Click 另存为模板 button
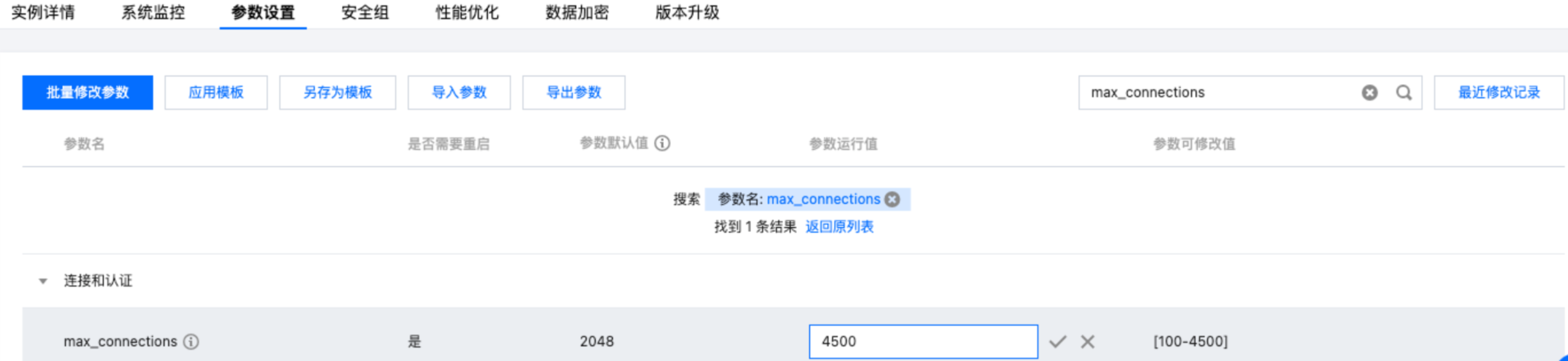 pyautogui.click(x=338, y=92)
